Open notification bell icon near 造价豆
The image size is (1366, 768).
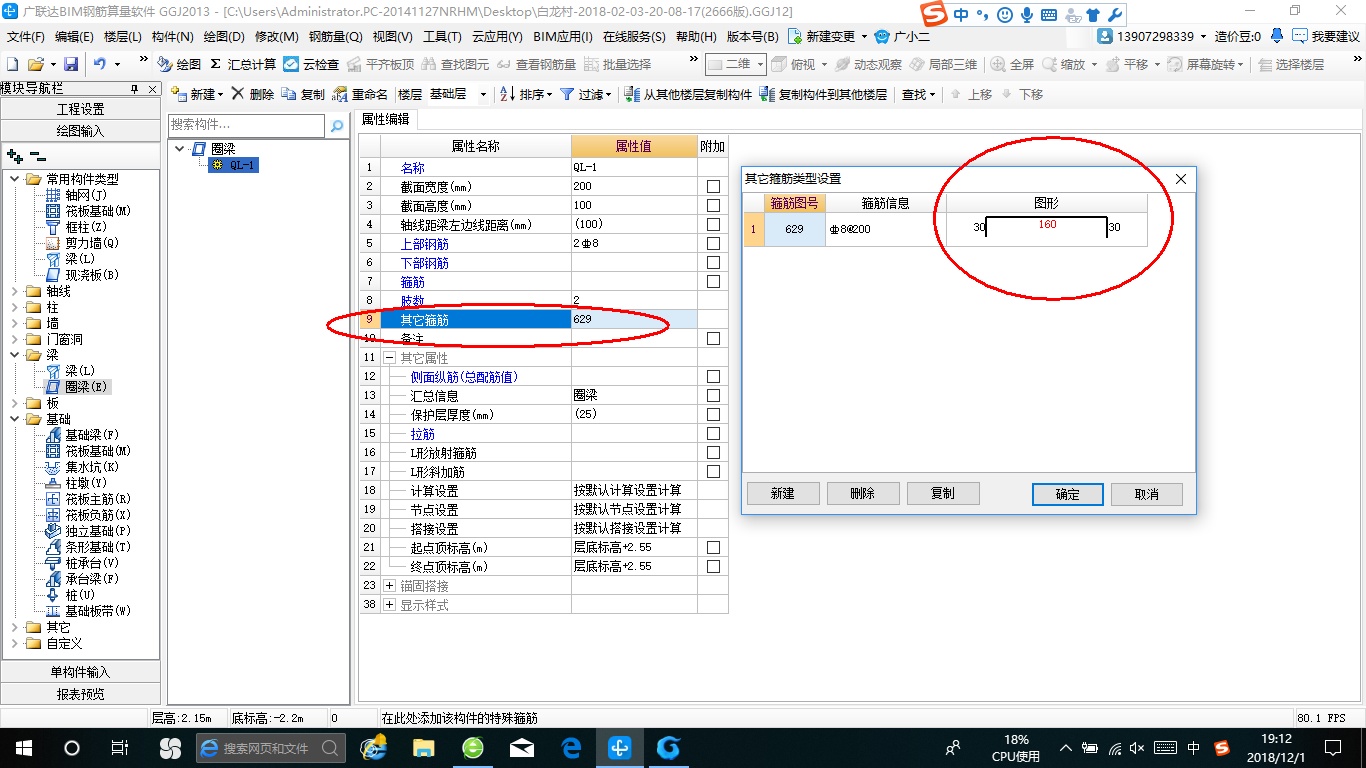[1277, 36]
